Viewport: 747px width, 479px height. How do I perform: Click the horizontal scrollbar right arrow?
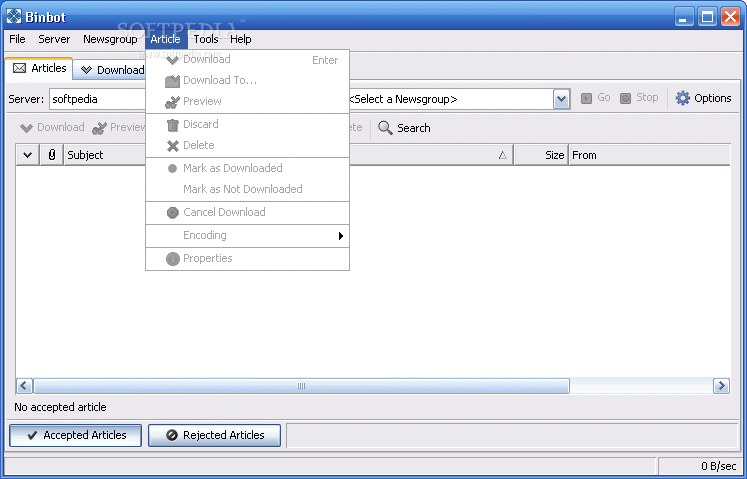(x=721, y=386)
